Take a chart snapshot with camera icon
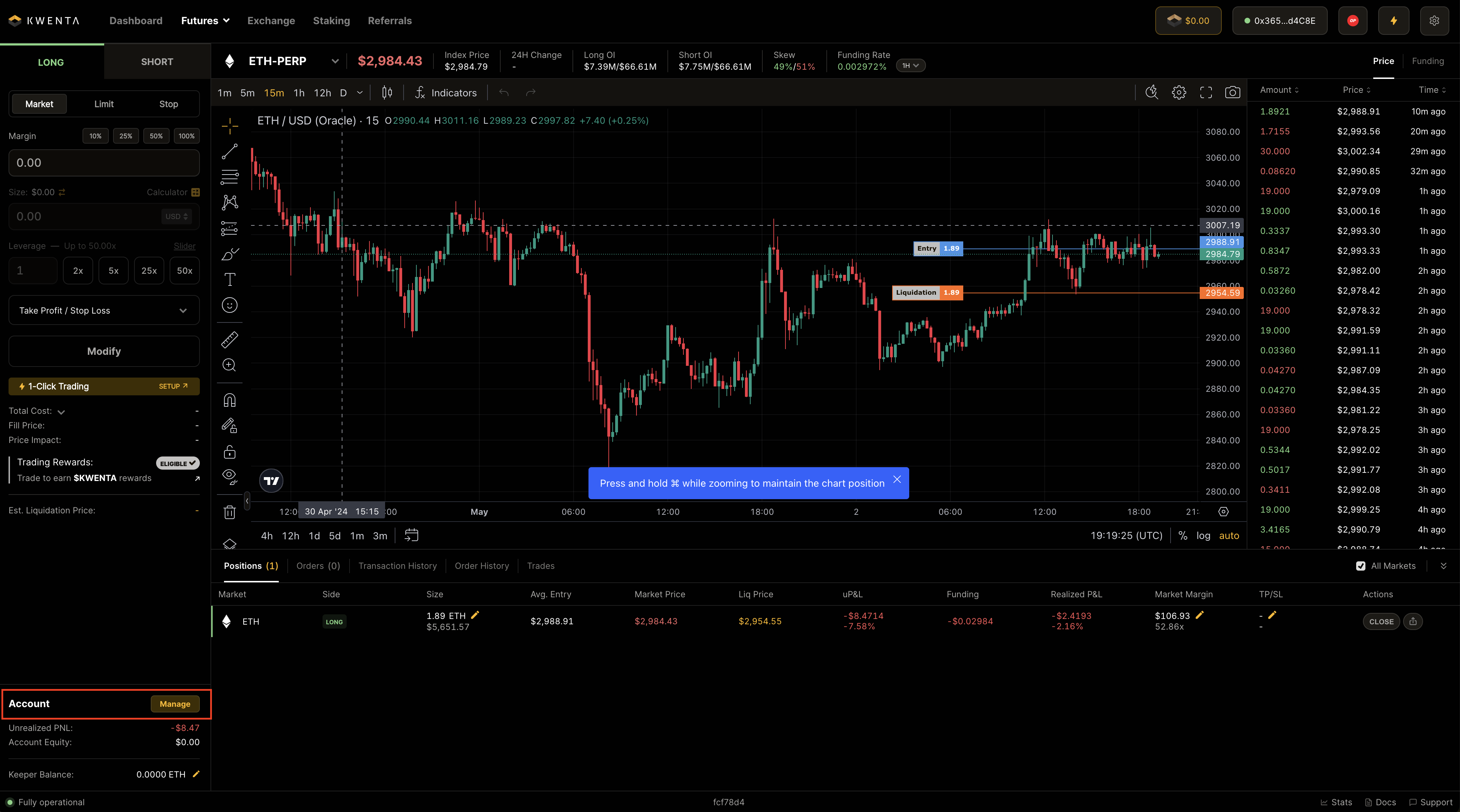Viewport: 1460px width, 812px height. (1232, 92)
